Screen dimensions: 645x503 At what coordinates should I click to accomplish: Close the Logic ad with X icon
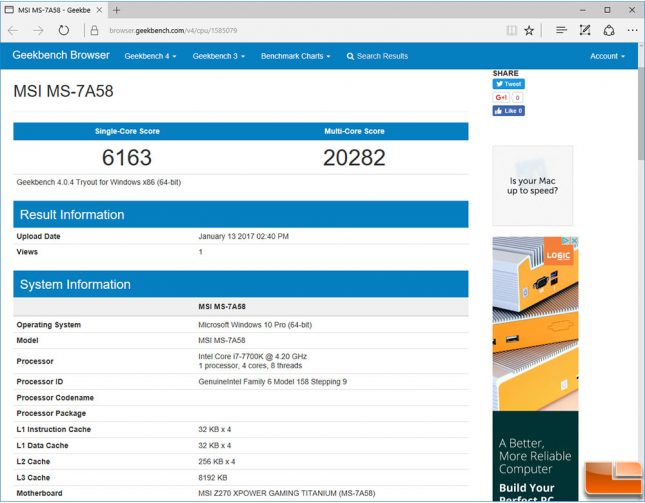click(575, 241)
